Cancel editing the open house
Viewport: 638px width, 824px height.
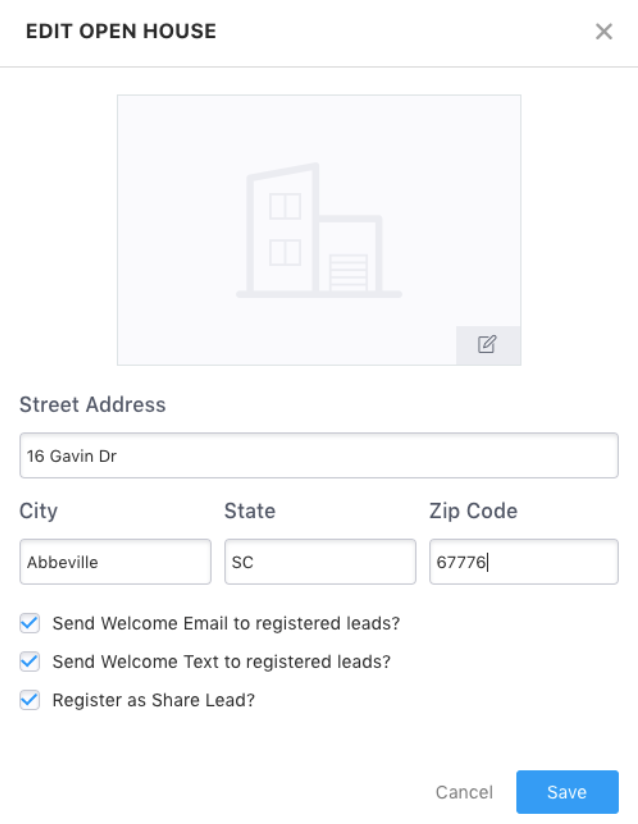coord(464,792)
